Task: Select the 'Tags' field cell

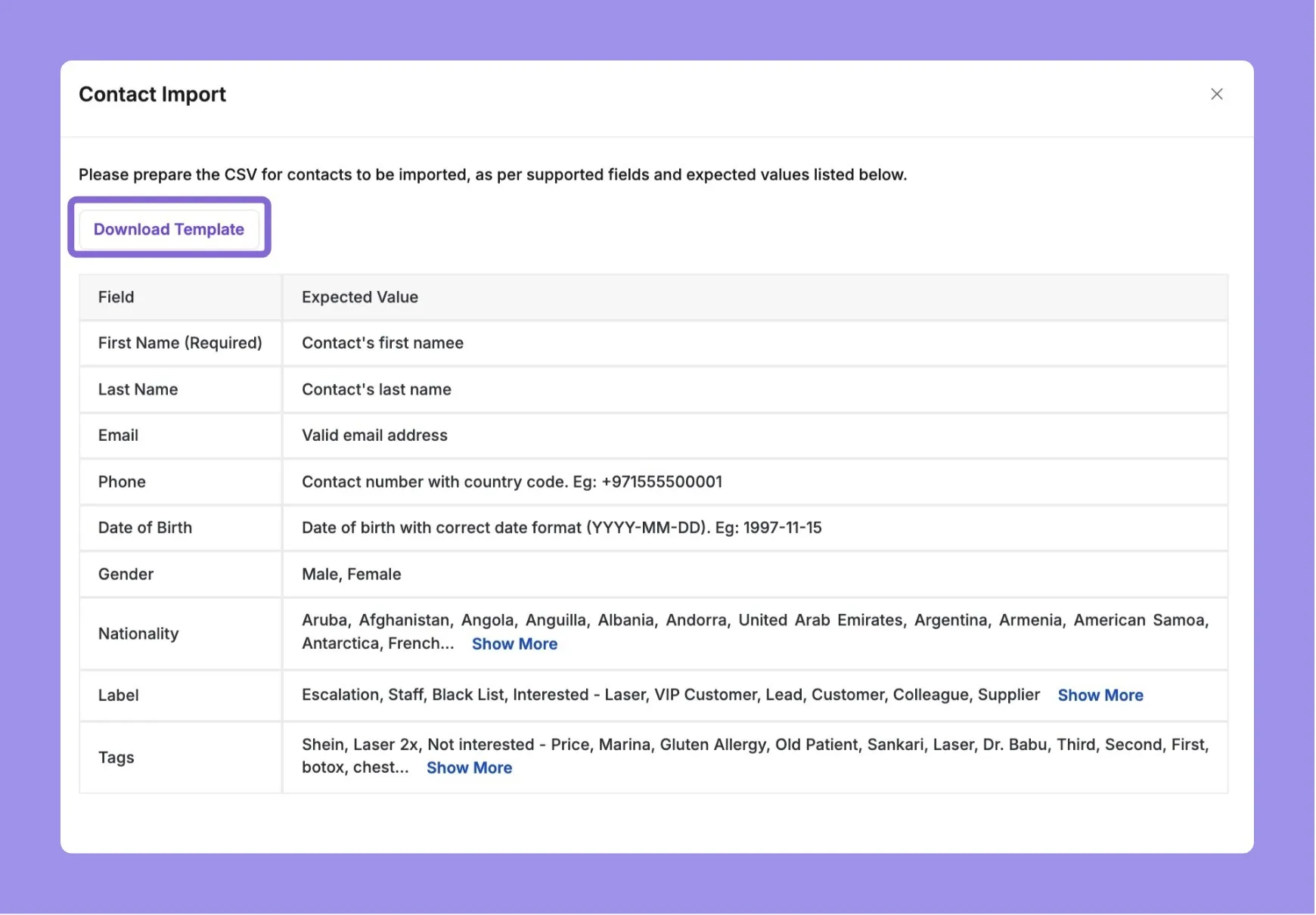Action: (181, 757)
